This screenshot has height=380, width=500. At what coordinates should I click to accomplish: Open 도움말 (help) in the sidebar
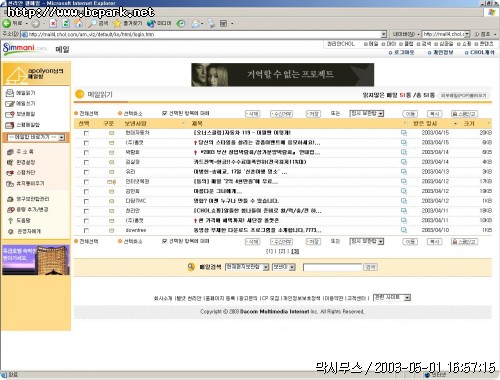[23, 220]
